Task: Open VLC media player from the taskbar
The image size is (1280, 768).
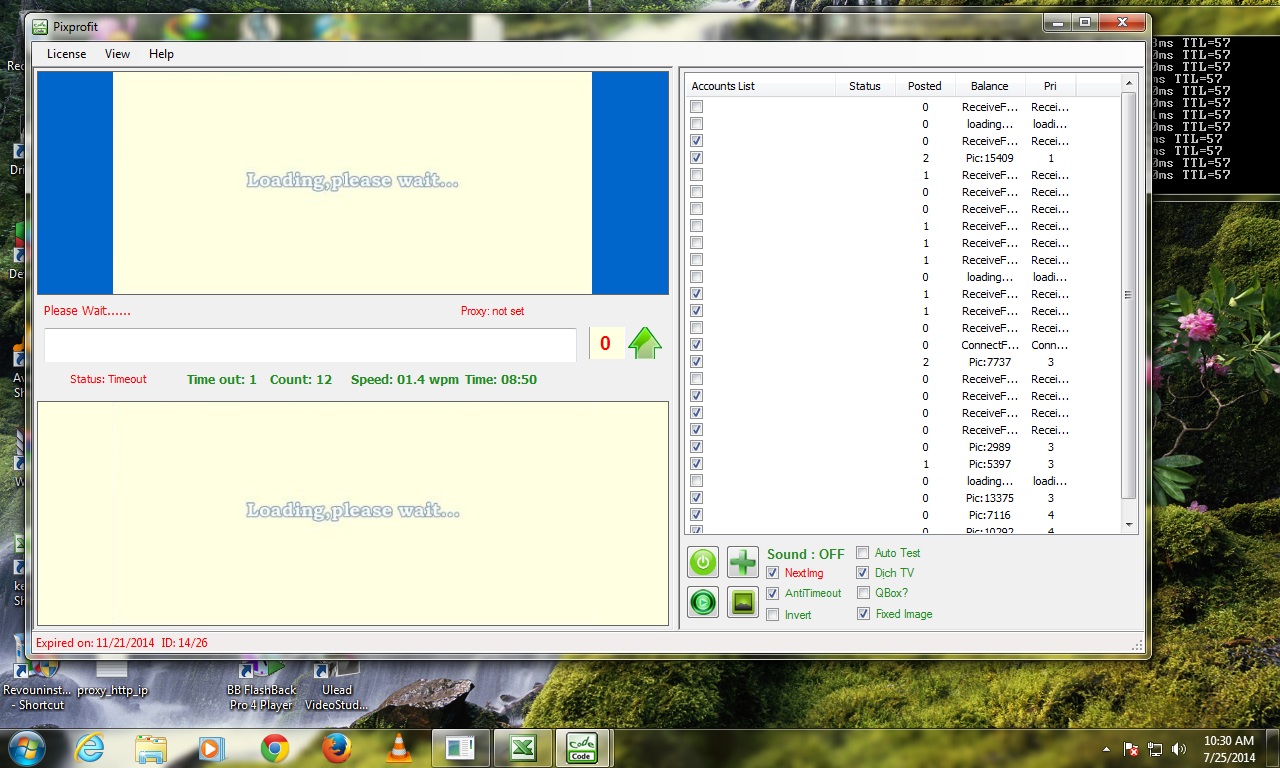Action: [x=399, y=748]
